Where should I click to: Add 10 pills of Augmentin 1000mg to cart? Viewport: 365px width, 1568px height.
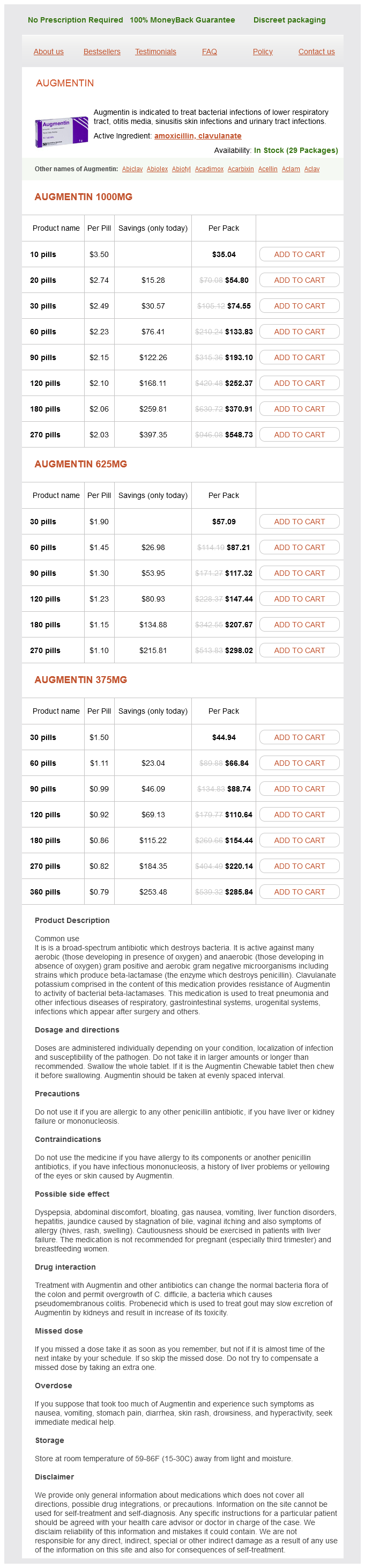pos(299,254)
